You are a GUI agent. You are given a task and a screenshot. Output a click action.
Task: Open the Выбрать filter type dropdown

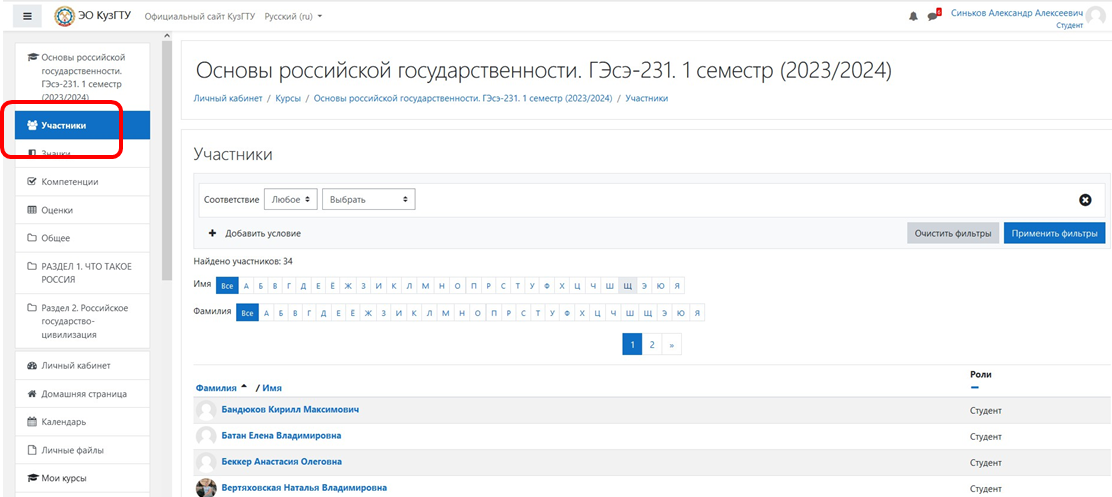pos(368,199)
